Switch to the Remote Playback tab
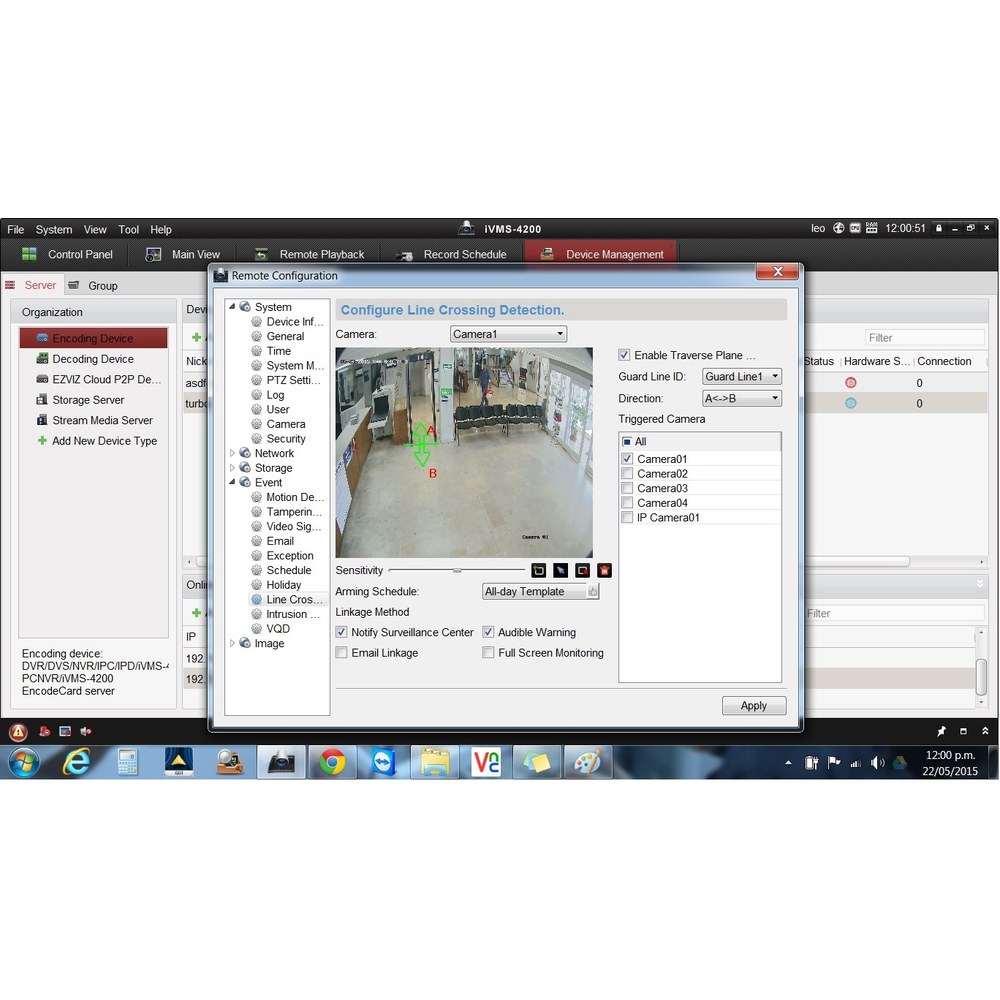The image size is (1000, 1000). click(x=309, y=254)
